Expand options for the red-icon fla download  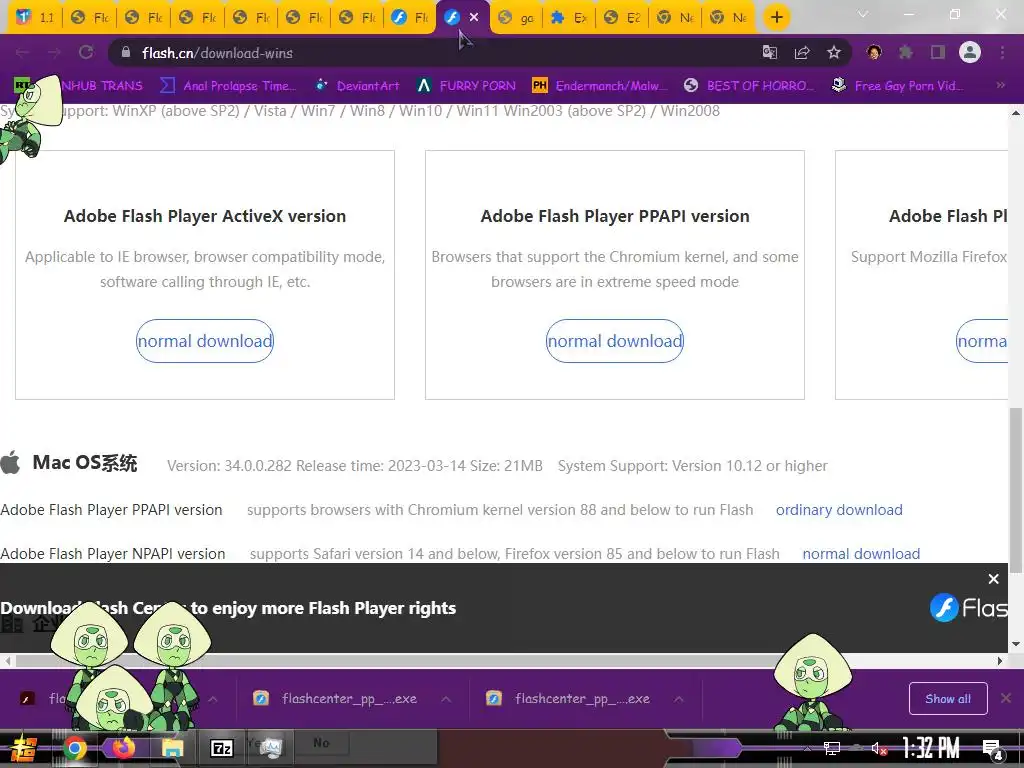tap(213, 699)
